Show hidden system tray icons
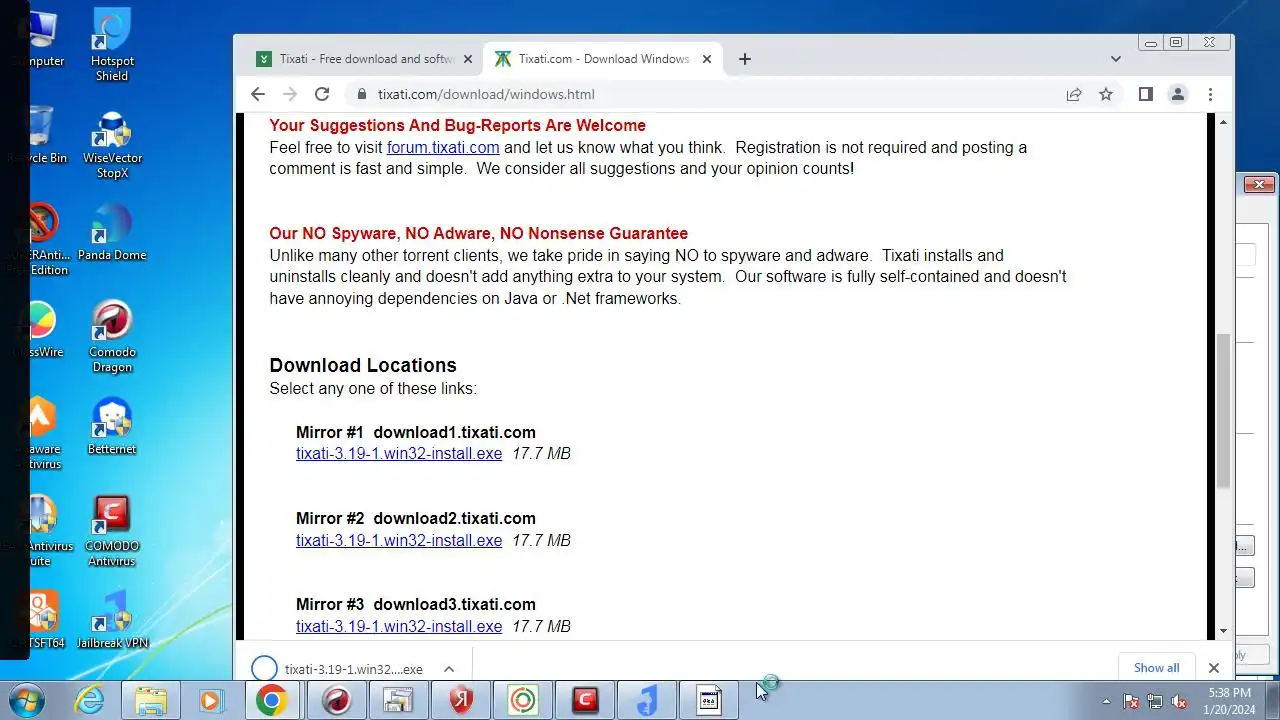Viewport: 1280px width, 720px height. 1106,701
